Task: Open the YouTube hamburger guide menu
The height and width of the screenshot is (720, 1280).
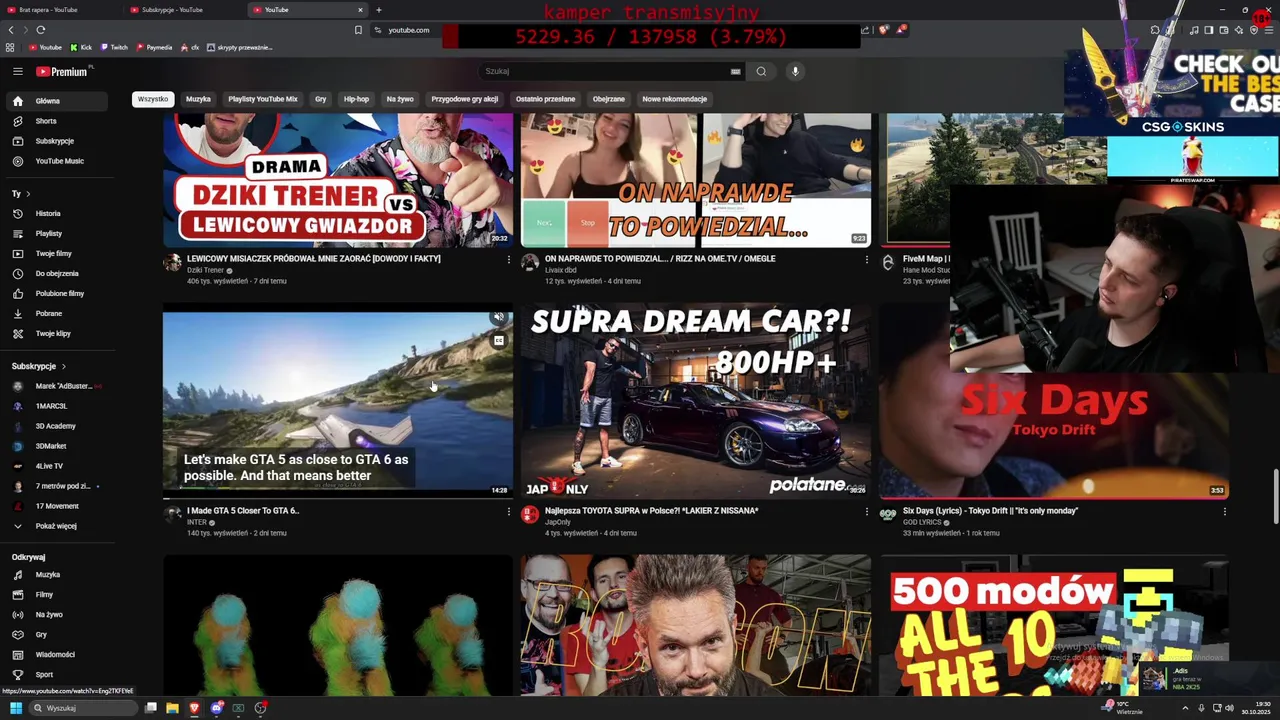Action: click(x=17, y=71)
